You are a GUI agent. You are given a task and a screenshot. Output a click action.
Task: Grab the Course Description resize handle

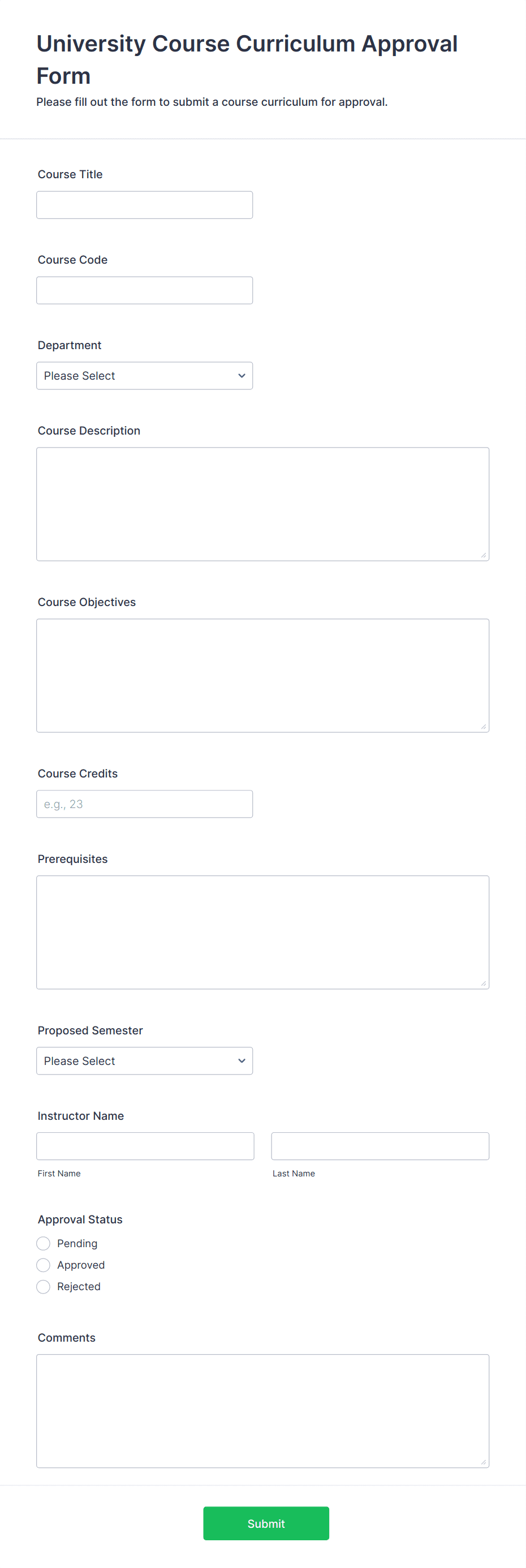pyautogui.click(x=484, y=555)
